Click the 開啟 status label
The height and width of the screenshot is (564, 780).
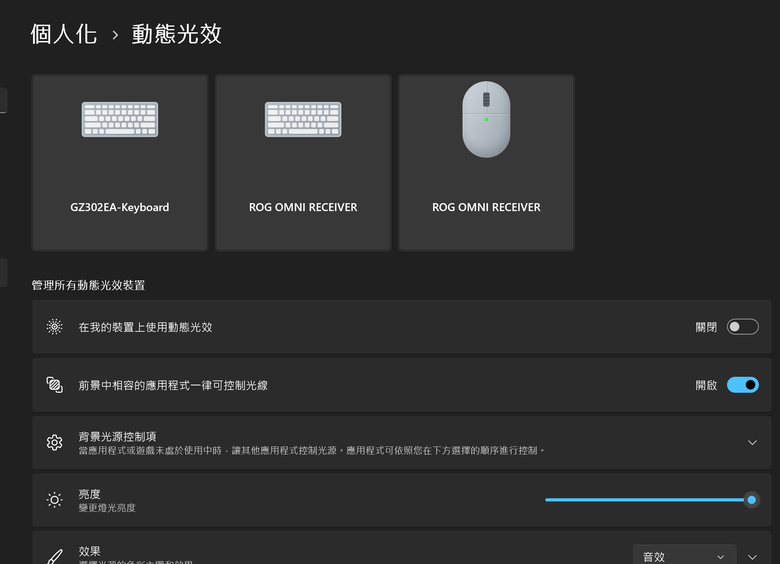tap(706, 385)
